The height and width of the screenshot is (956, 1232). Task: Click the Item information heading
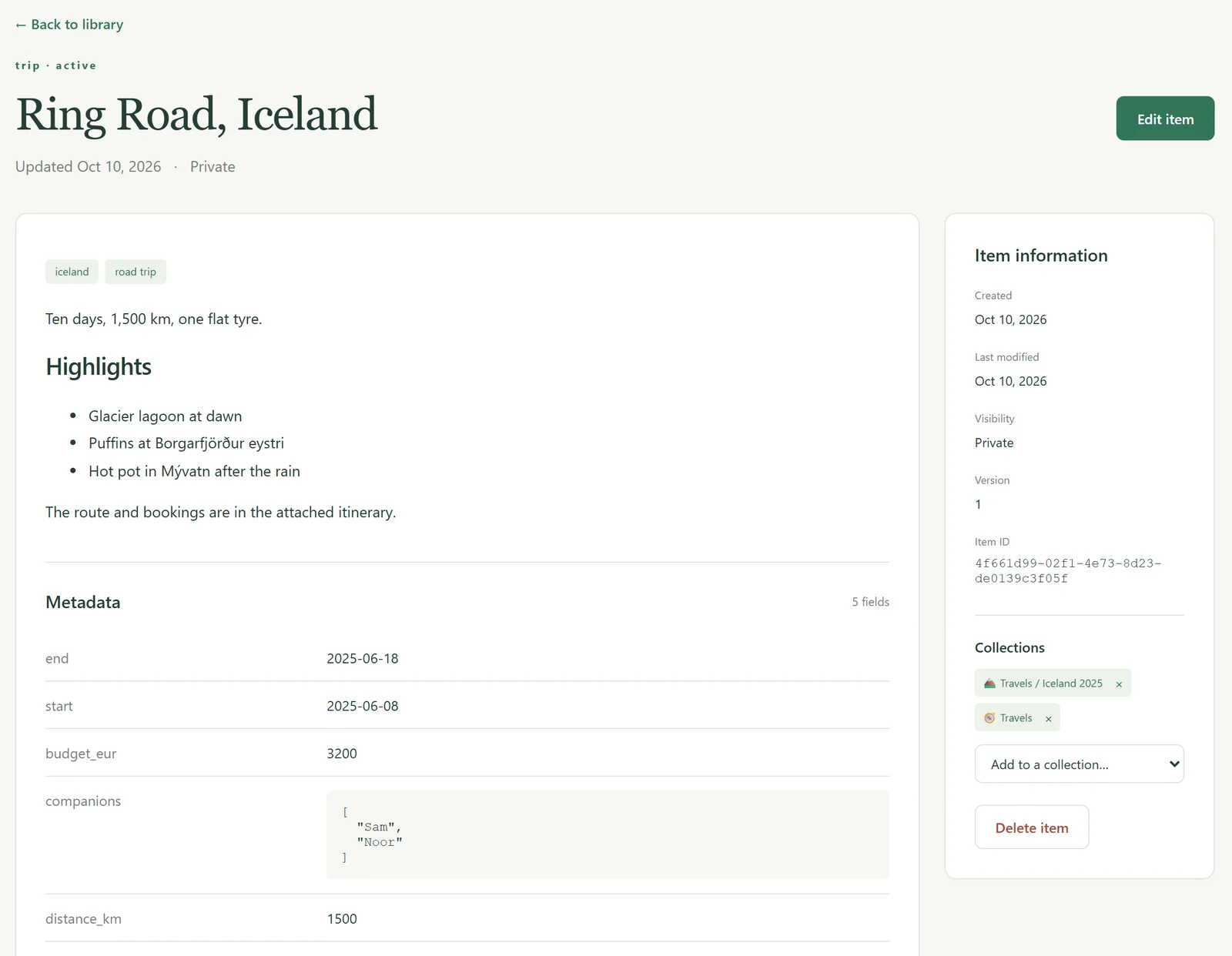click(x=1041, y=256)
